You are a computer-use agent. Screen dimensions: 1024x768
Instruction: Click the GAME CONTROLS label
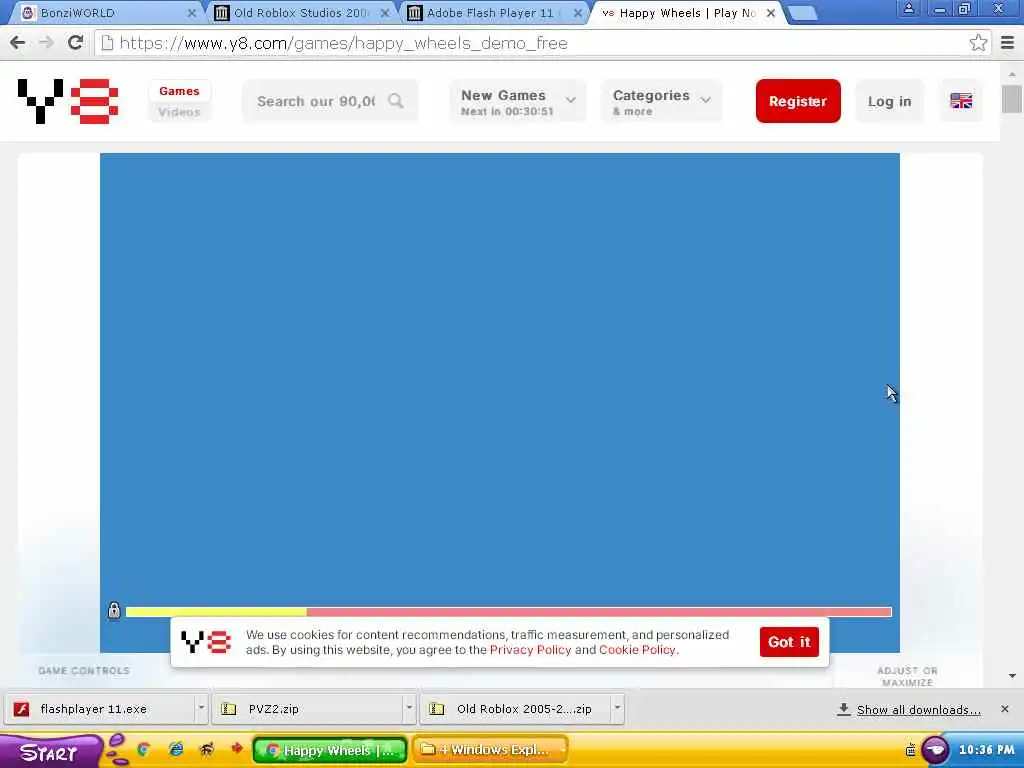[x=84, y=671]
